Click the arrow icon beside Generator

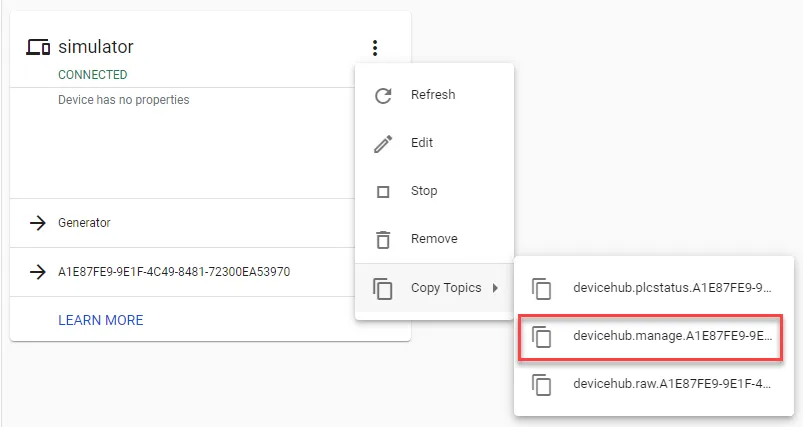pos(37,223)
